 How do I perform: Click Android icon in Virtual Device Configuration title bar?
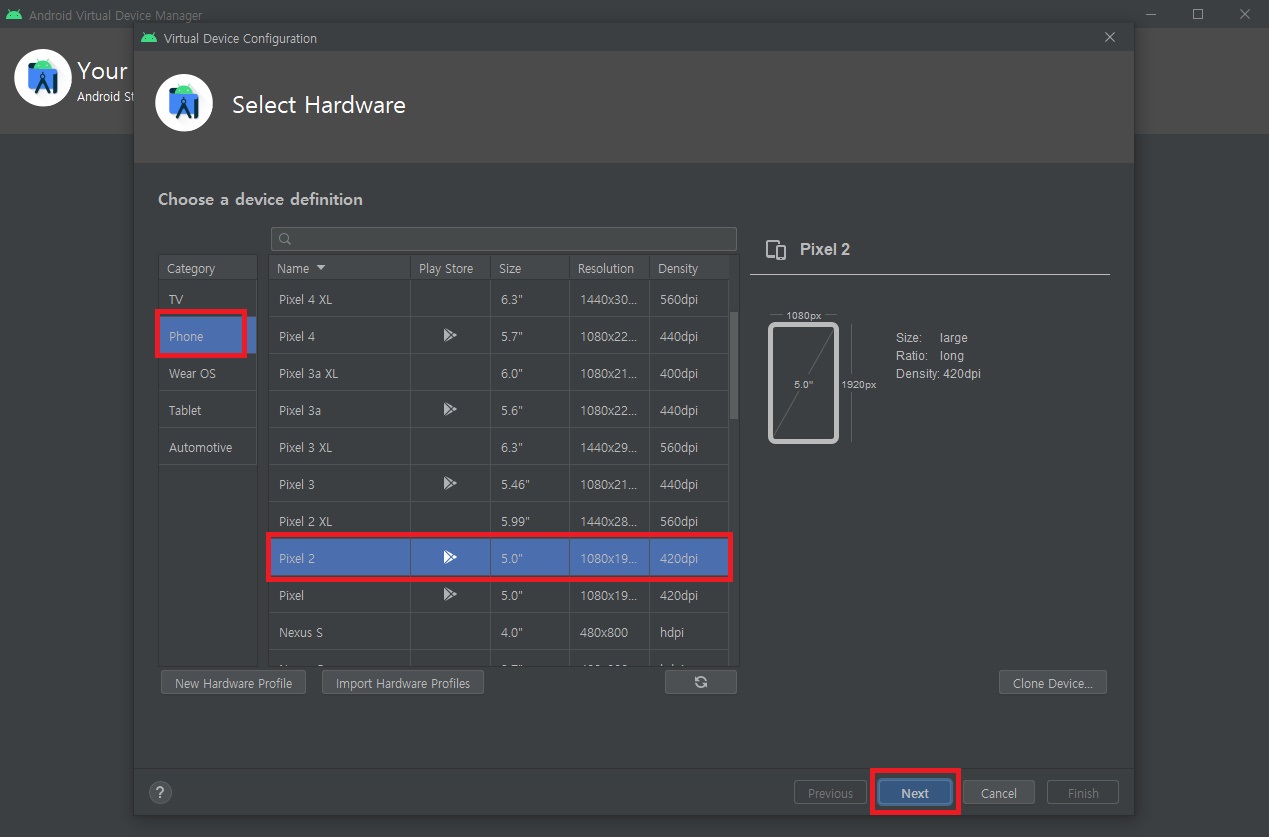[x=149, y=38]
